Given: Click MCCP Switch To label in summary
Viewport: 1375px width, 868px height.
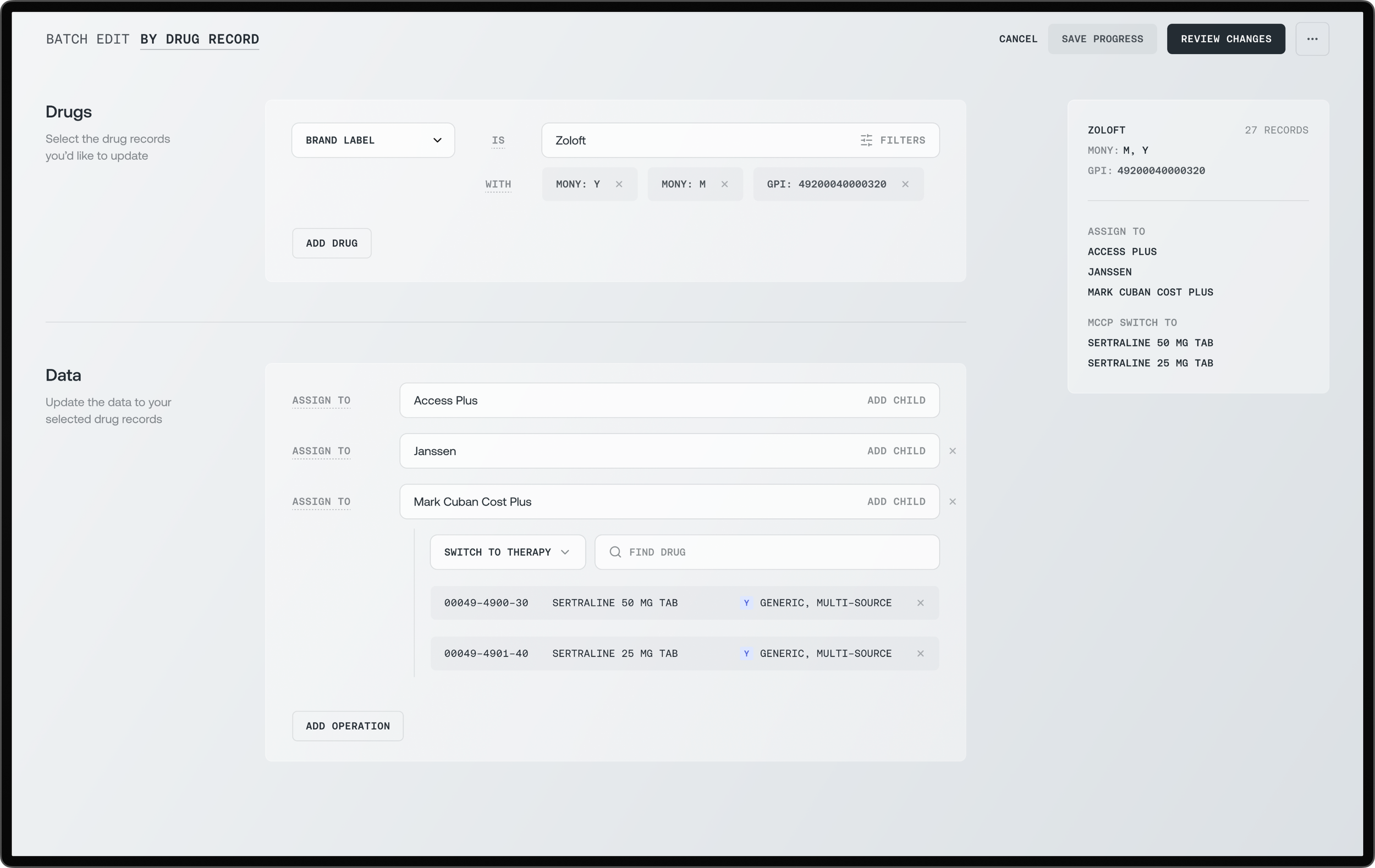Looking at the screenshot, I should coord(1132,323).
